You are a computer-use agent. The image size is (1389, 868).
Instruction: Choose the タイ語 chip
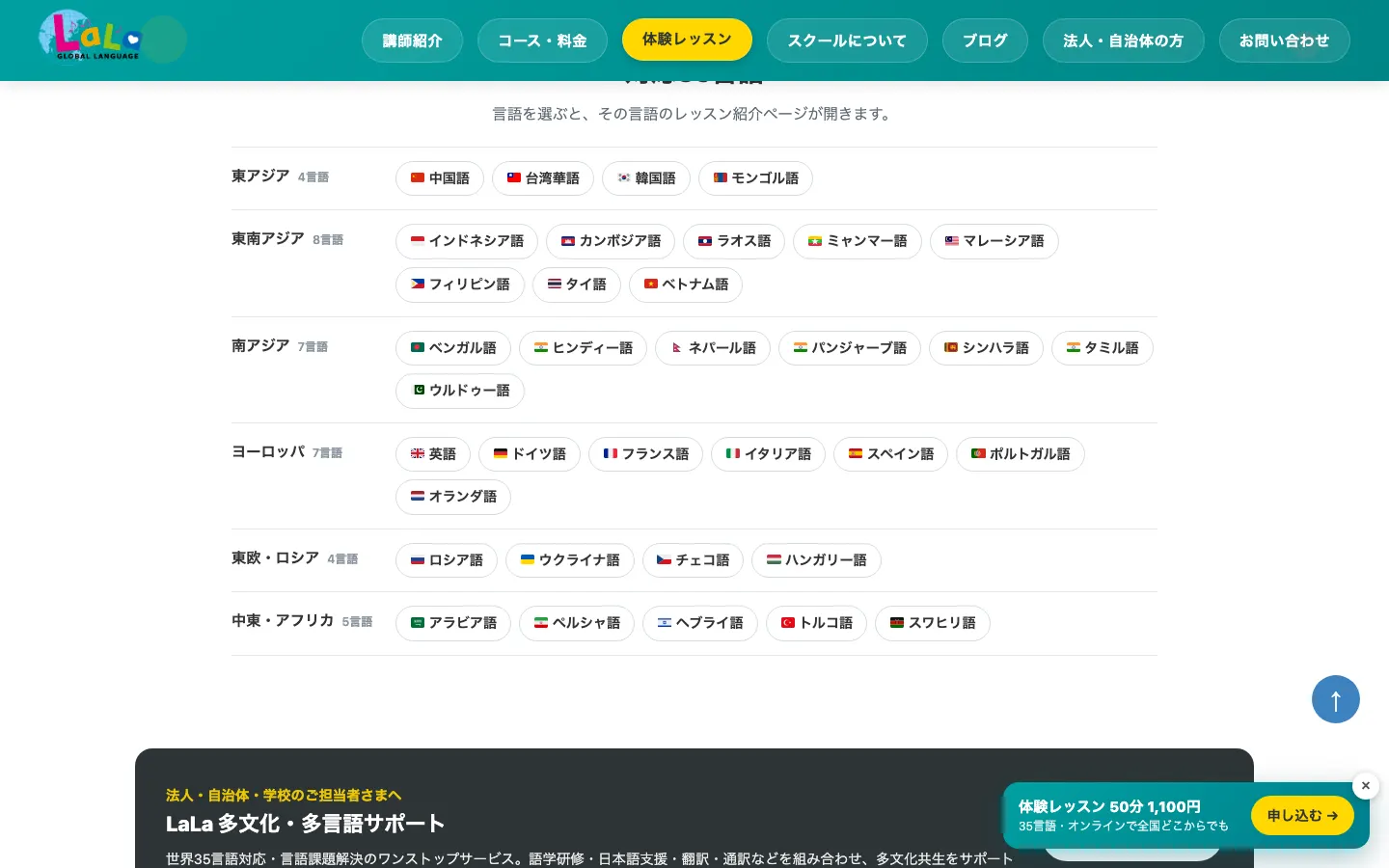[x=577, y=285]
